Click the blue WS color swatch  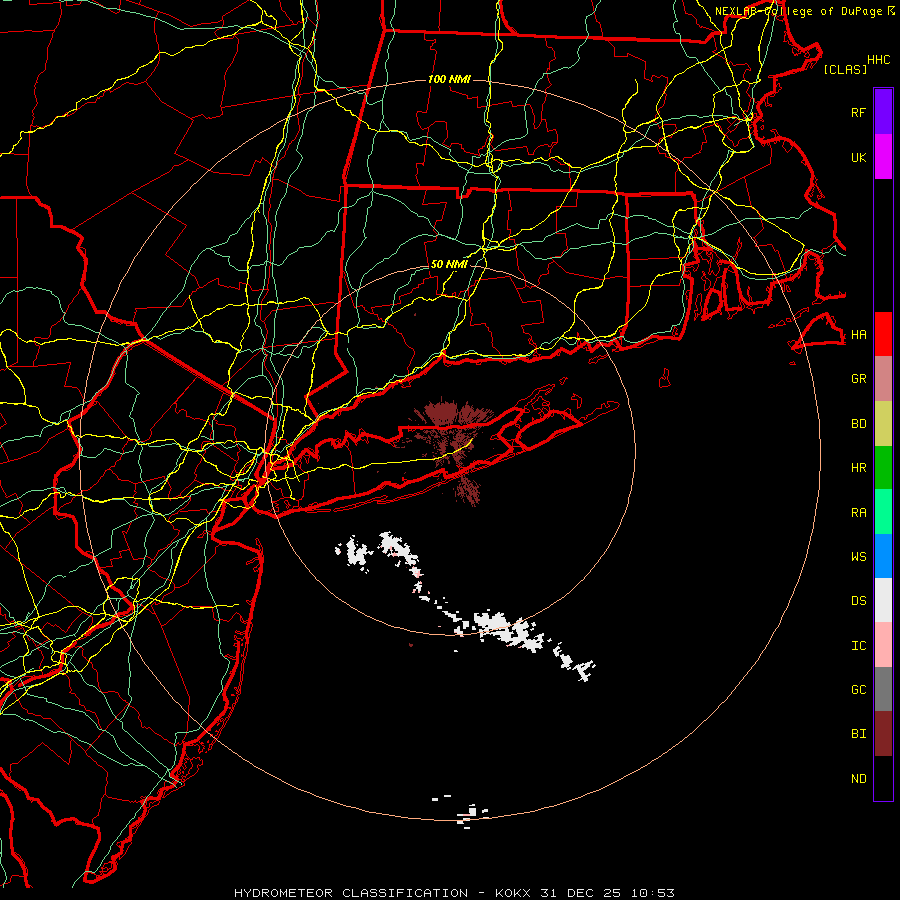pyautogui.click(x=883, y=556)
